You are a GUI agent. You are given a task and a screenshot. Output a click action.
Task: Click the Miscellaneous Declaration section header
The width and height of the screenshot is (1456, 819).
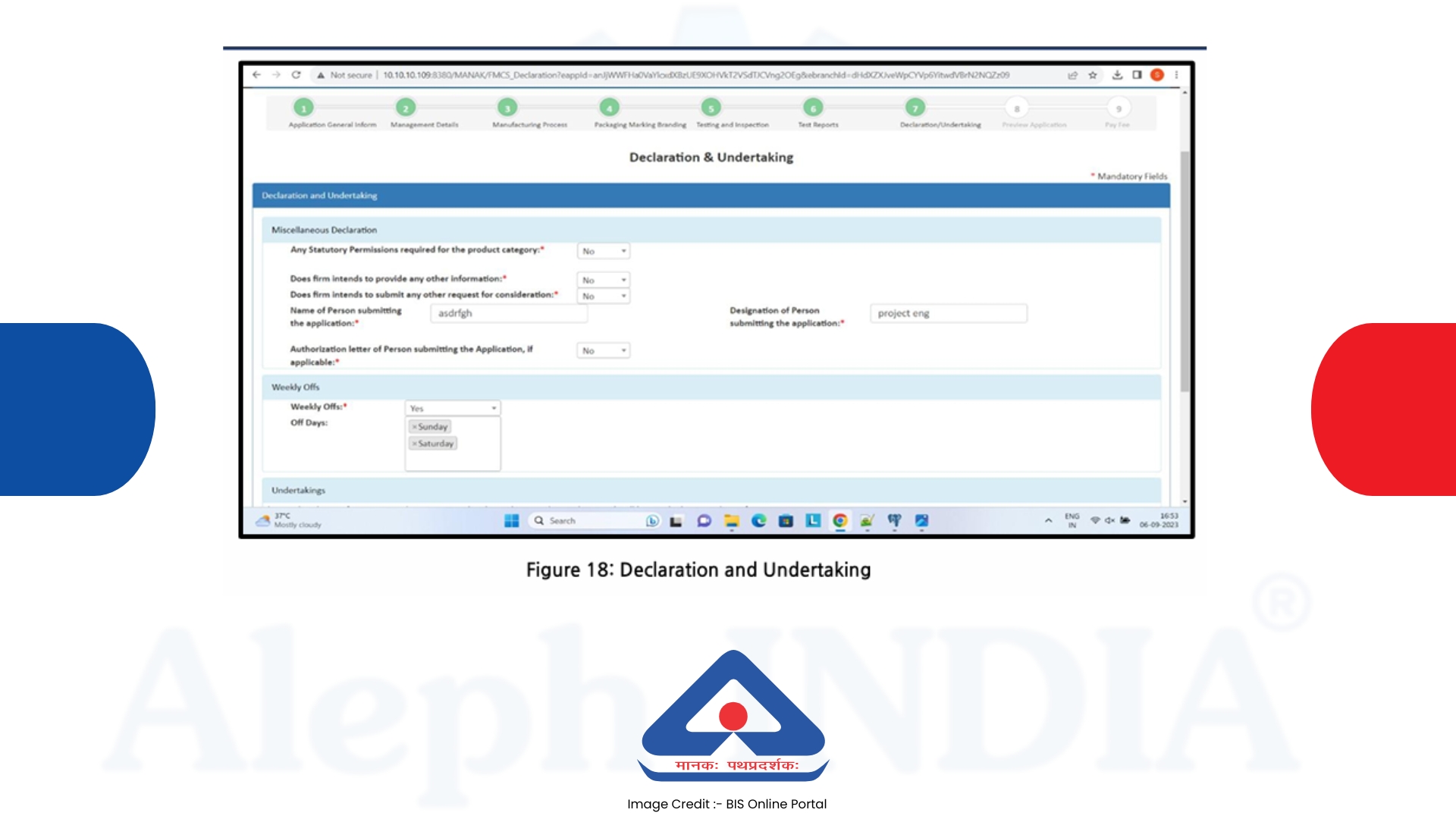point(711,230)
